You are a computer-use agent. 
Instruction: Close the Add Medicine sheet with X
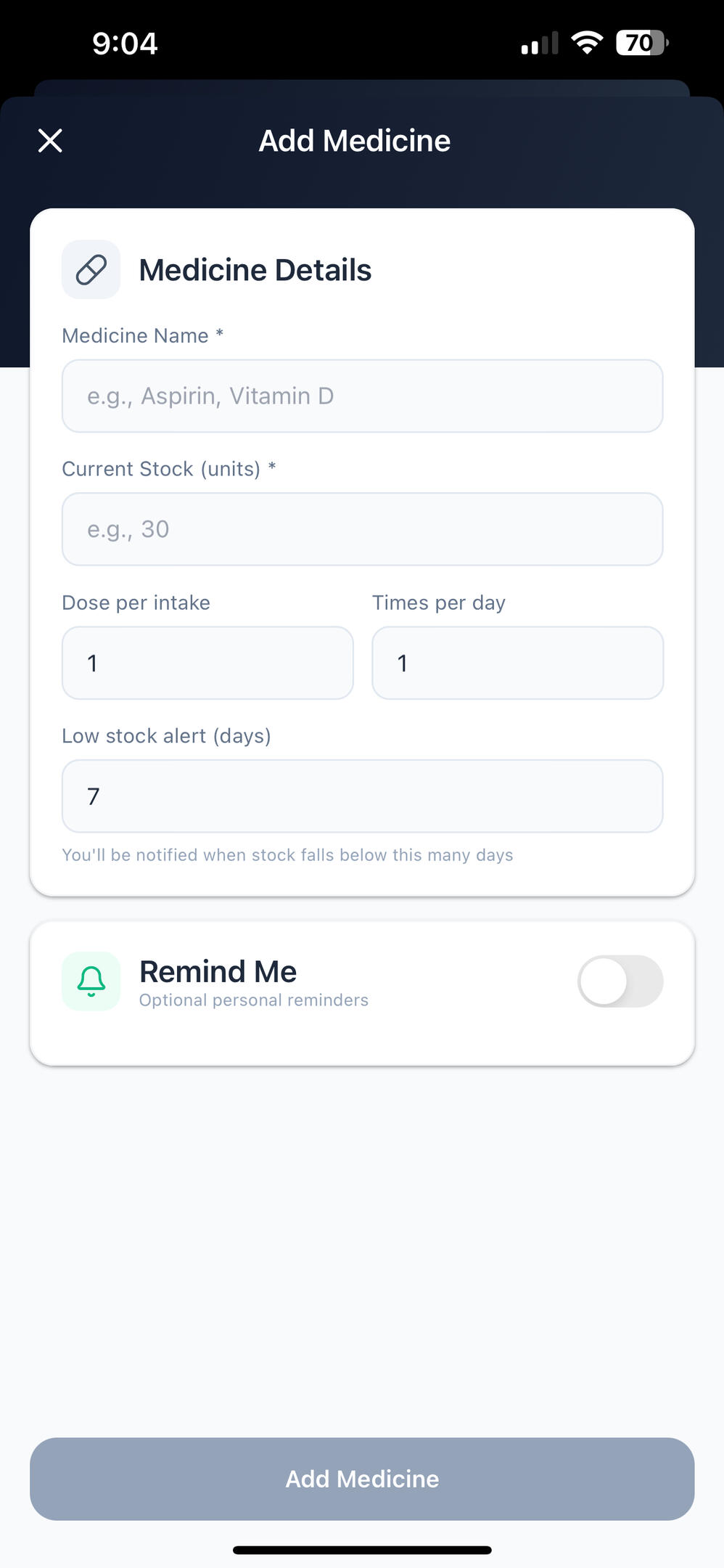[x=50, y=141]
